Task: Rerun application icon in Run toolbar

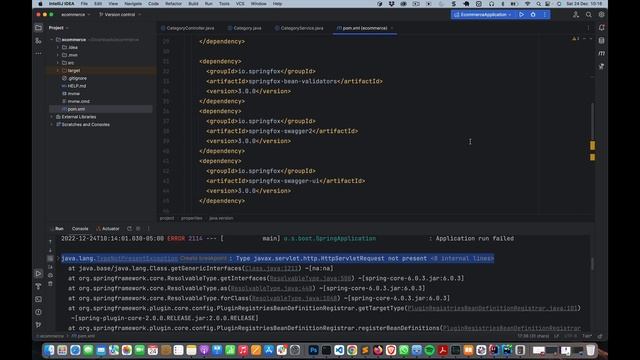Action: click(129, 229)
